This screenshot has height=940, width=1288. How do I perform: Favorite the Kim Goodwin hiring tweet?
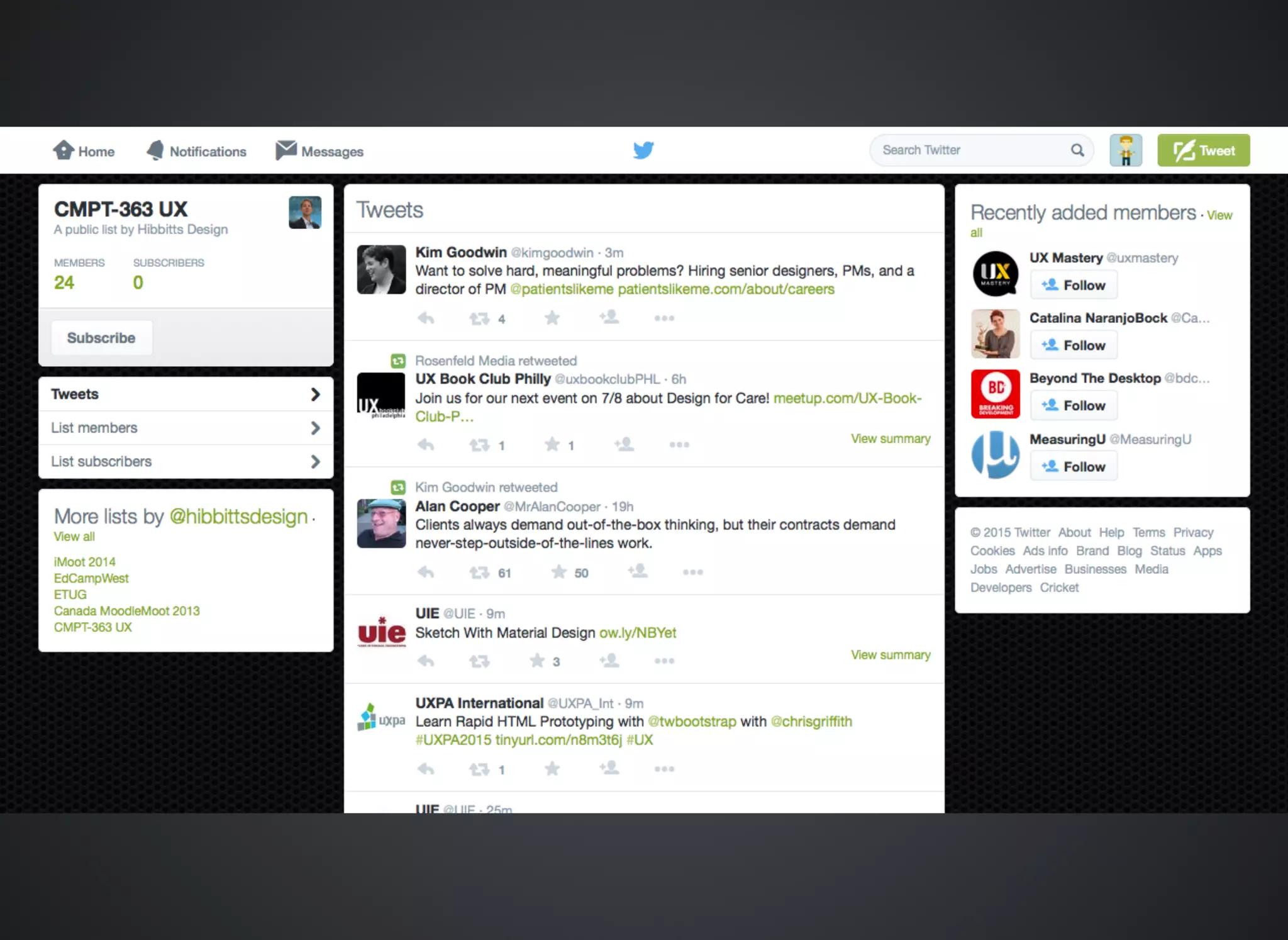(552, 318)
